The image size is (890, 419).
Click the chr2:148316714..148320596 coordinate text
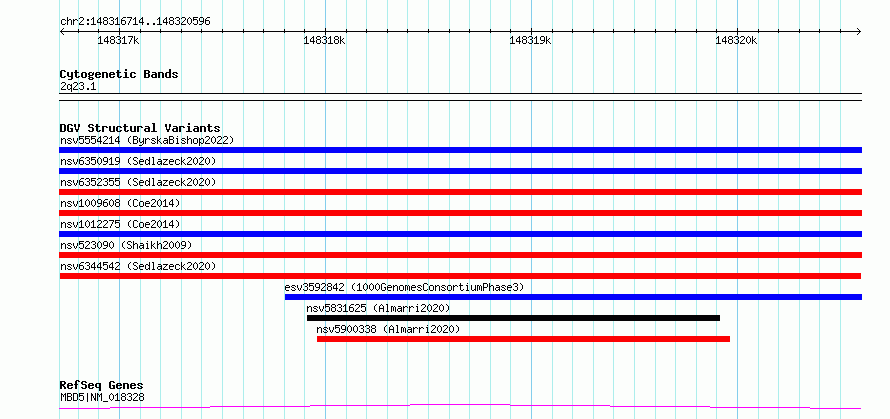(x=135, y=22)
